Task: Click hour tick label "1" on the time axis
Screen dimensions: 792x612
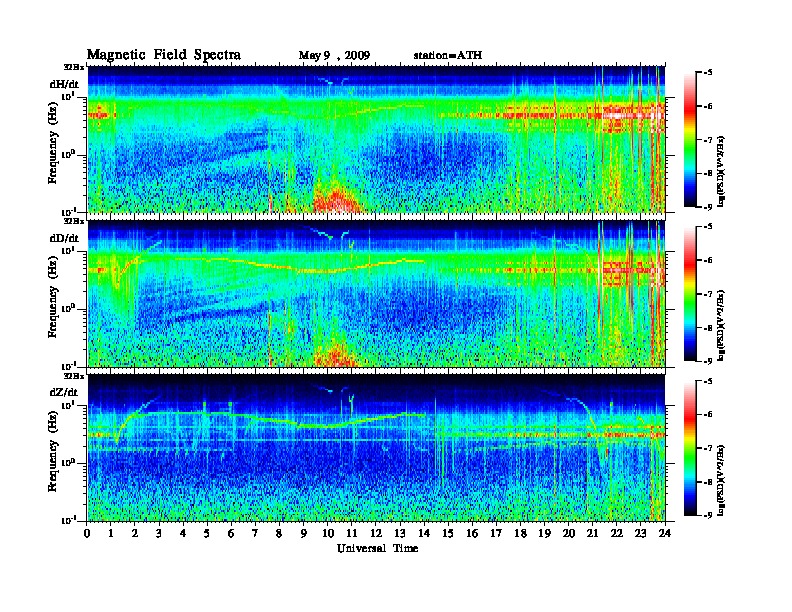Action: click(x=112, y=533)
